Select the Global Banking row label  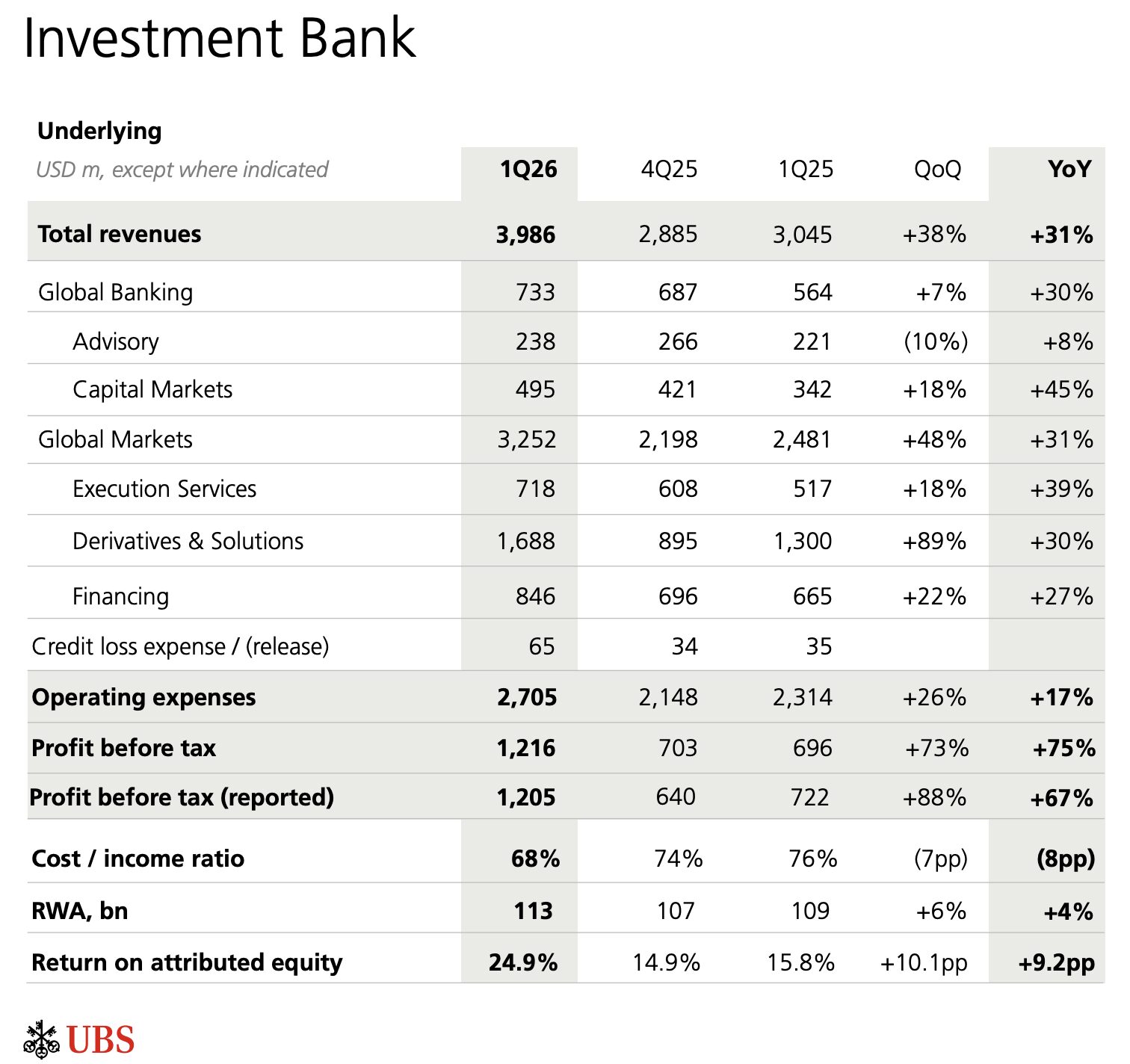[x=116, y=292]
